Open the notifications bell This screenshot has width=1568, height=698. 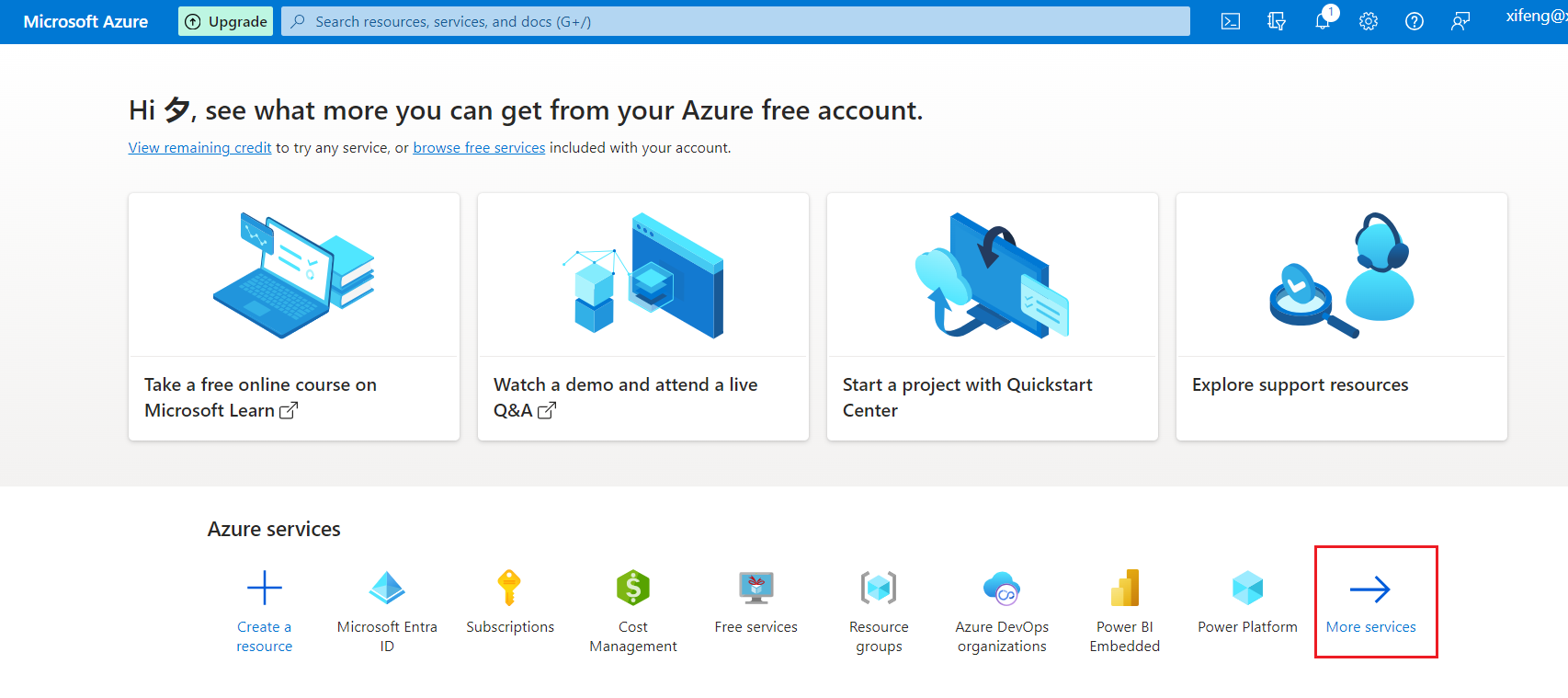[x=1323, y=21]
